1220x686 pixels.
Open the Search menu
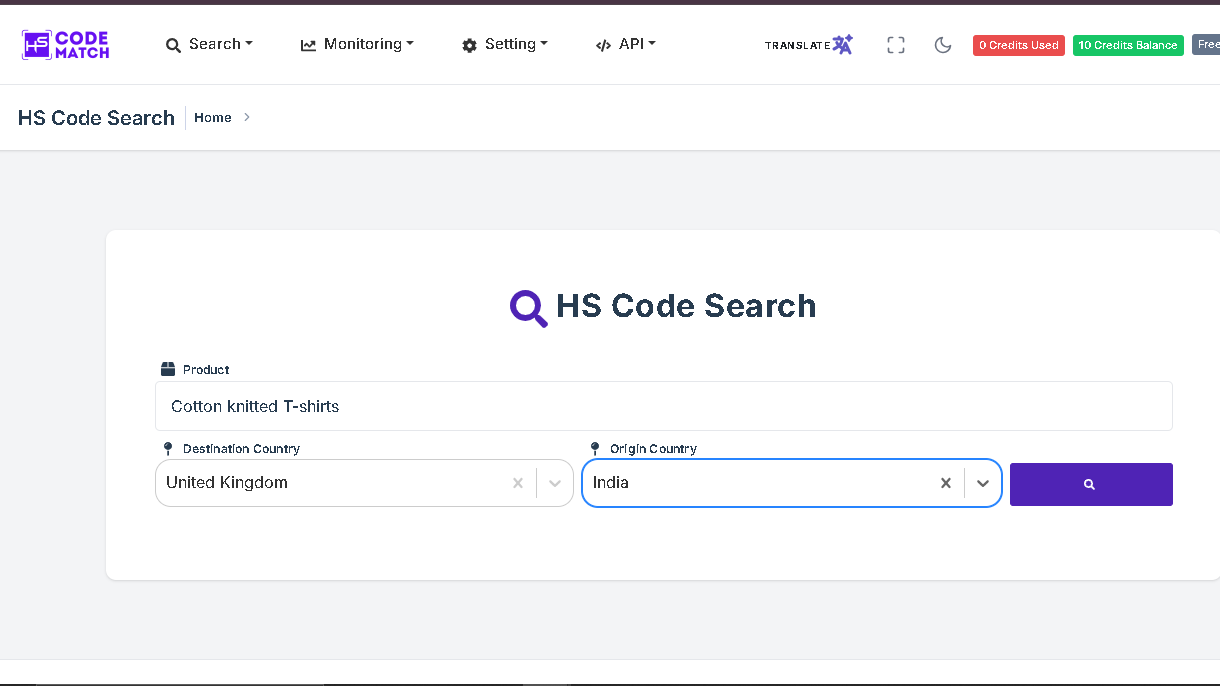pyautogui.click(x=209, y=44)
